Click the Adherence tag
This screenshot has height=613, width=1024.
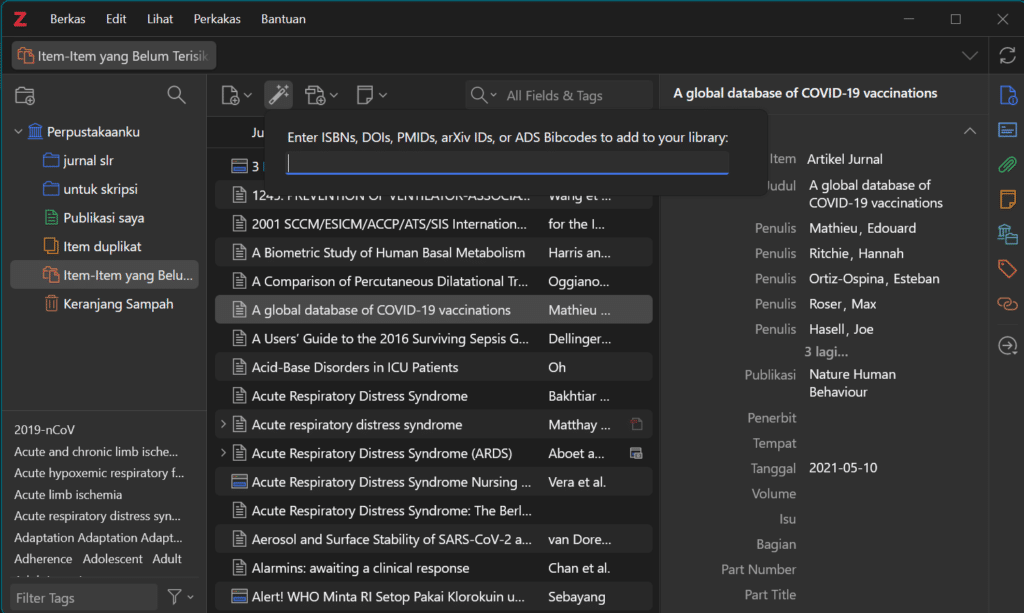tap(43, 559)
